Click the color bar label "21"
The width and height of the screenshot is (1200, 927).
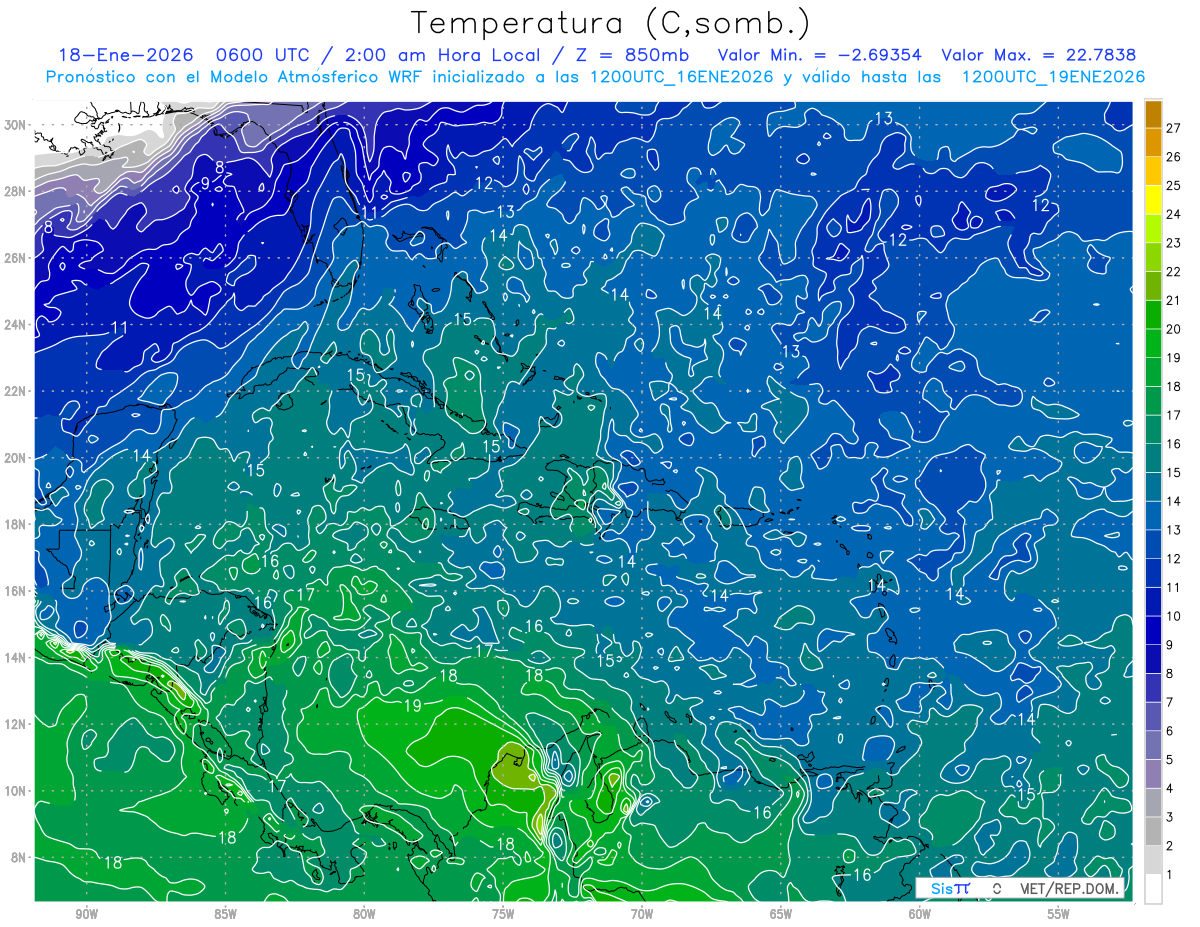click(x=1173, y=300)
